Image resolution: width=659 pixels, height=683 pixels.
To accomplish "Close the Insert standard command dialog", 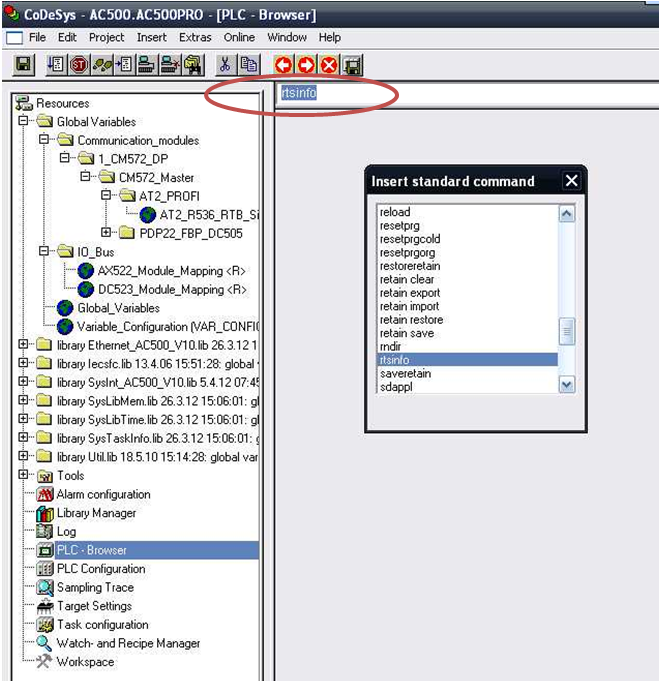I will pyautogui.click(x=571, y=181).
